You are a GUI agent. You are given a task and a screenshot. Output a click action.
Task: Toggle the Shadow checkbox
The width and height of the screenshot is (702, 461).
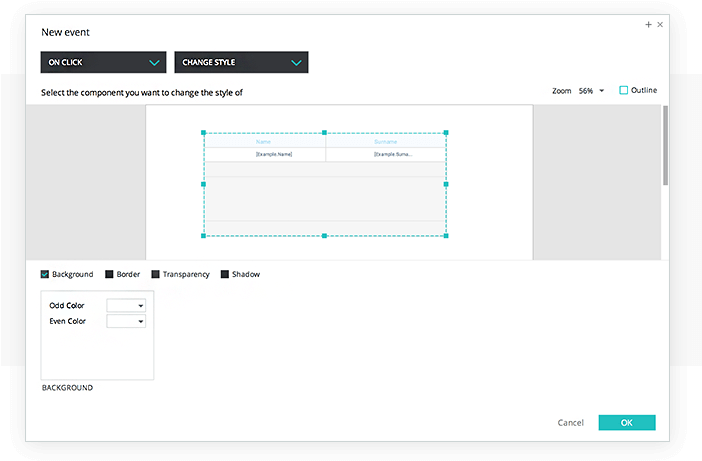224,274
